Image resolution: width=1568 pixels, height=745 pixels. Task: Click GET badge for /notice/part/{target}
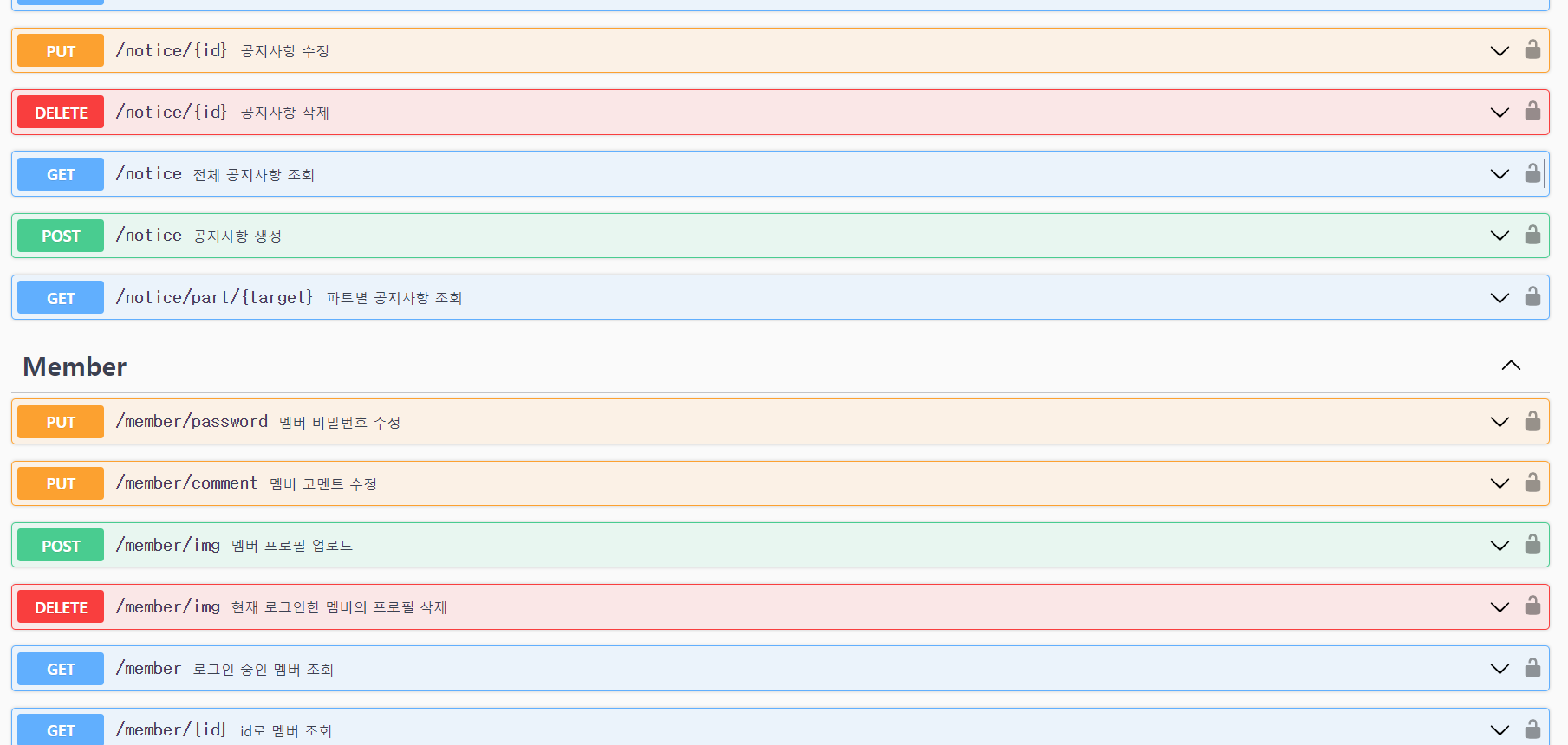pos(61,298)
